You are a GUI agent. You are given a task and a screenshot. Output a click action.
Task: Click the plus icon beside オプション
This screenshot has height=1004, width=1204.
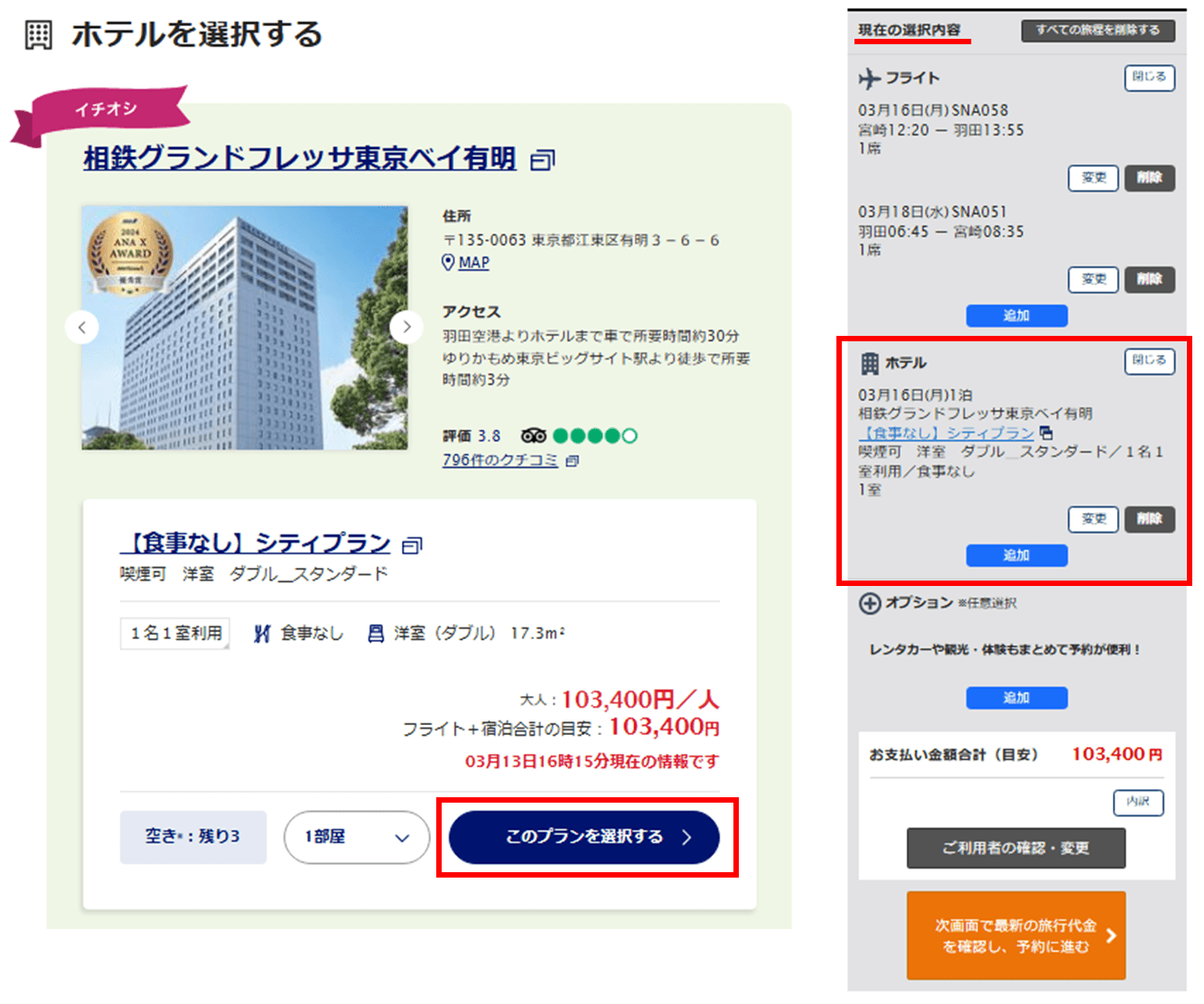[869, 603]
